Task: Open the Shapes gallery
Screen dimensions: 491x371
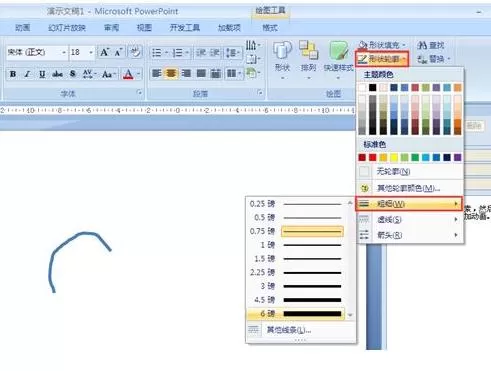Action: coord(282,59)
